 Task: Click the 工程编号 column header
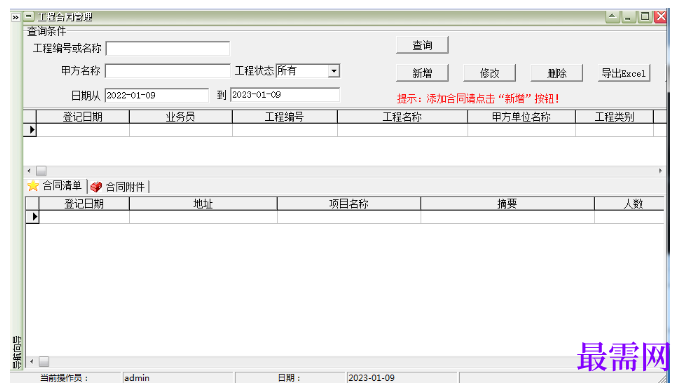pos(285,117)
